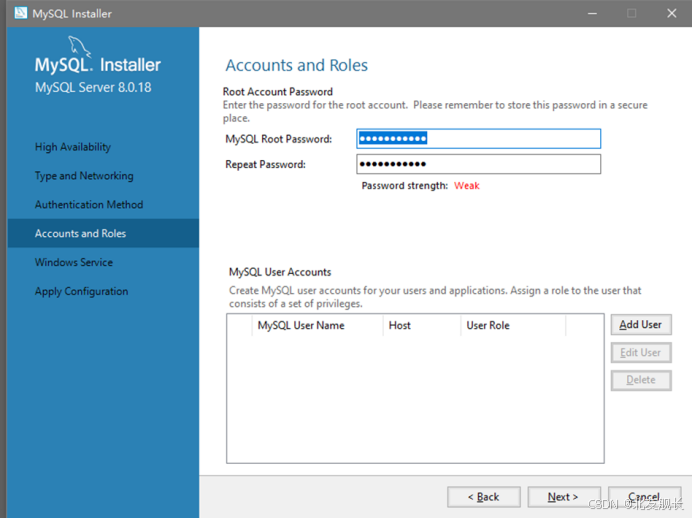Viewport: 692px width, 518px height.
Task: Click the Add User button
Action: click(641, 325)
